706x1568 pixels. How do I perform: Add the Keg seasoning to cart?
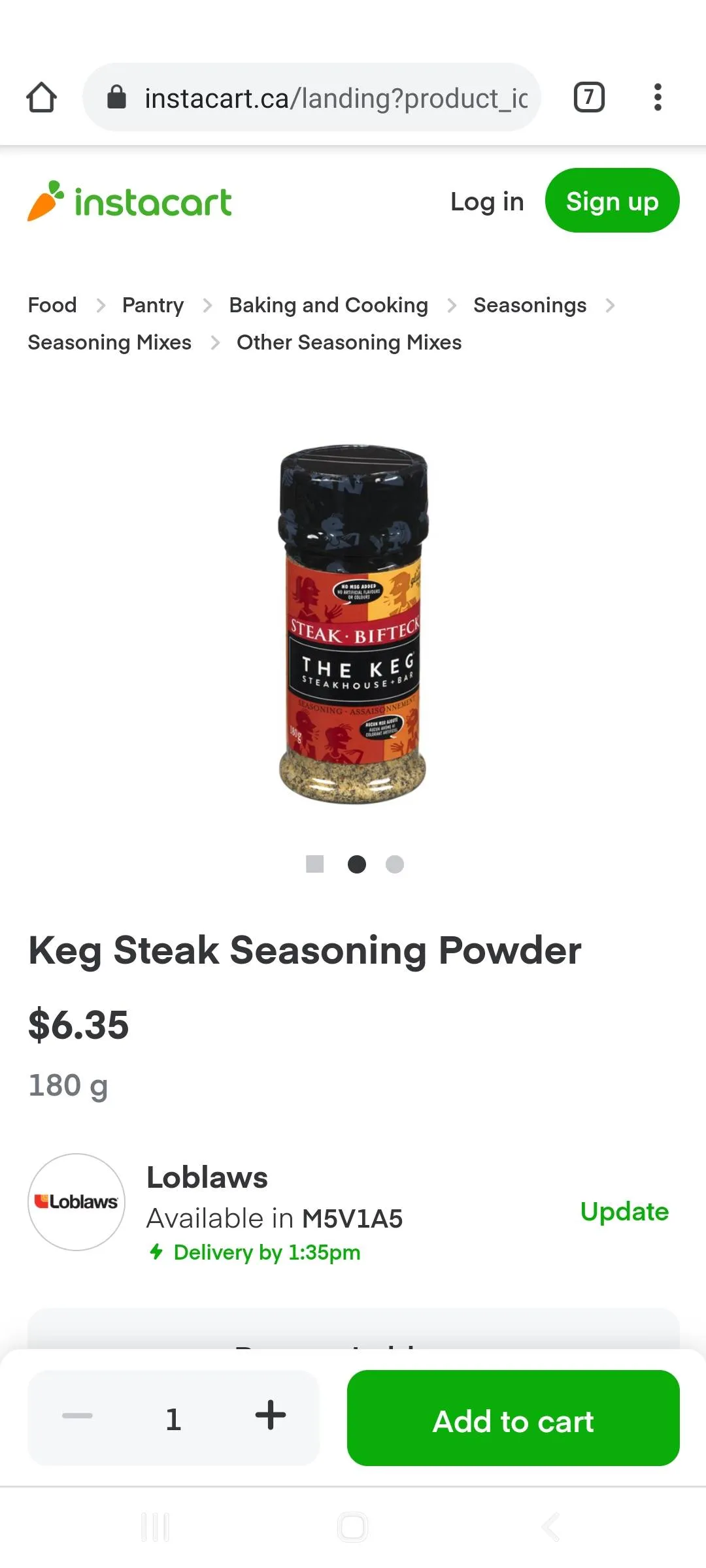click(513, 1418)
